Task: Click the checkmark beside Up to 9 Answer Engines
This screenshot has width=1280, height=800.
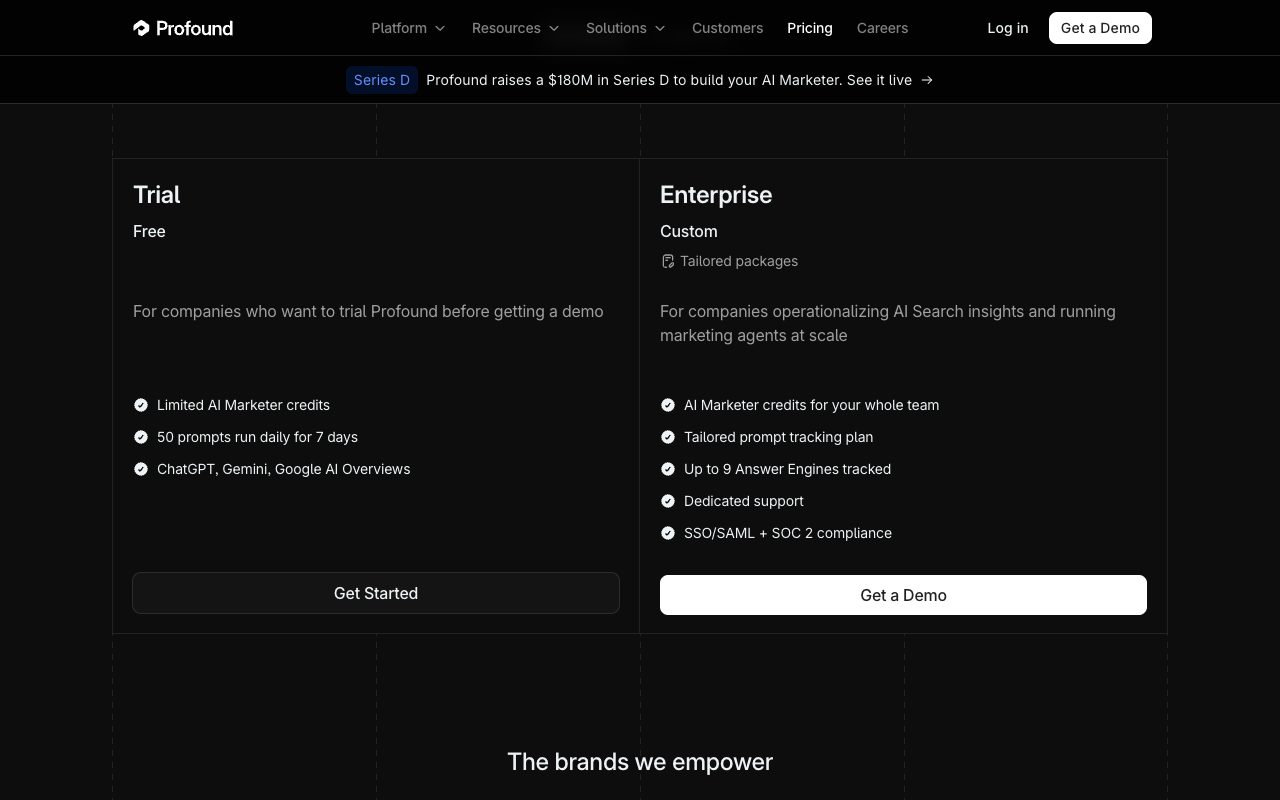Action: [x=668, y=469]
